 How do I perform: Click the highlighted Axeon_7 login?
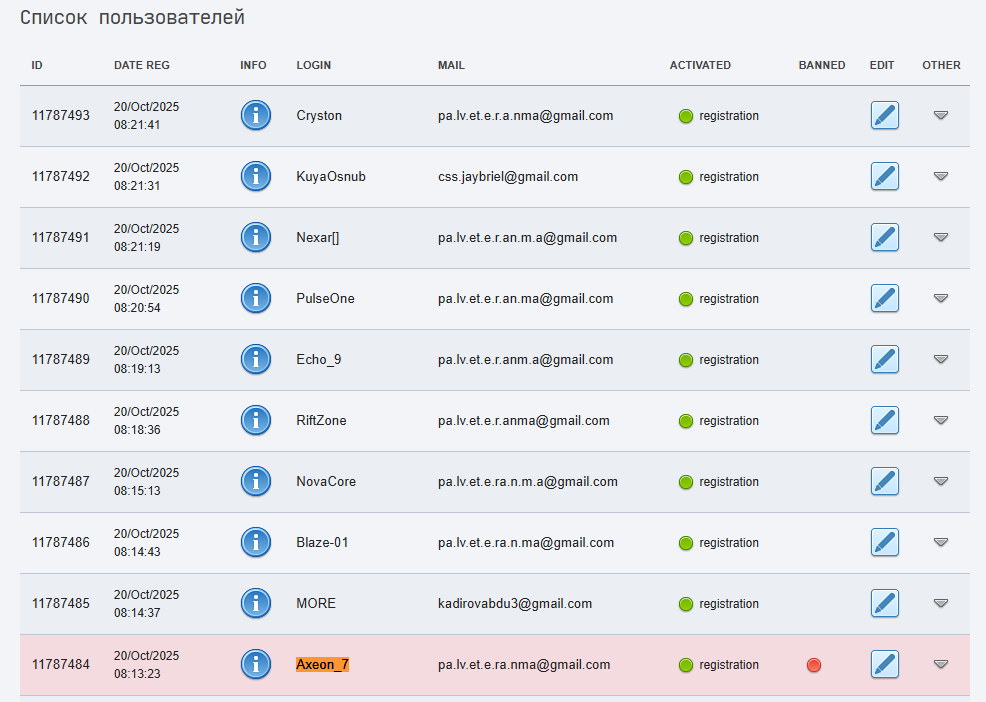coord(322,664)
